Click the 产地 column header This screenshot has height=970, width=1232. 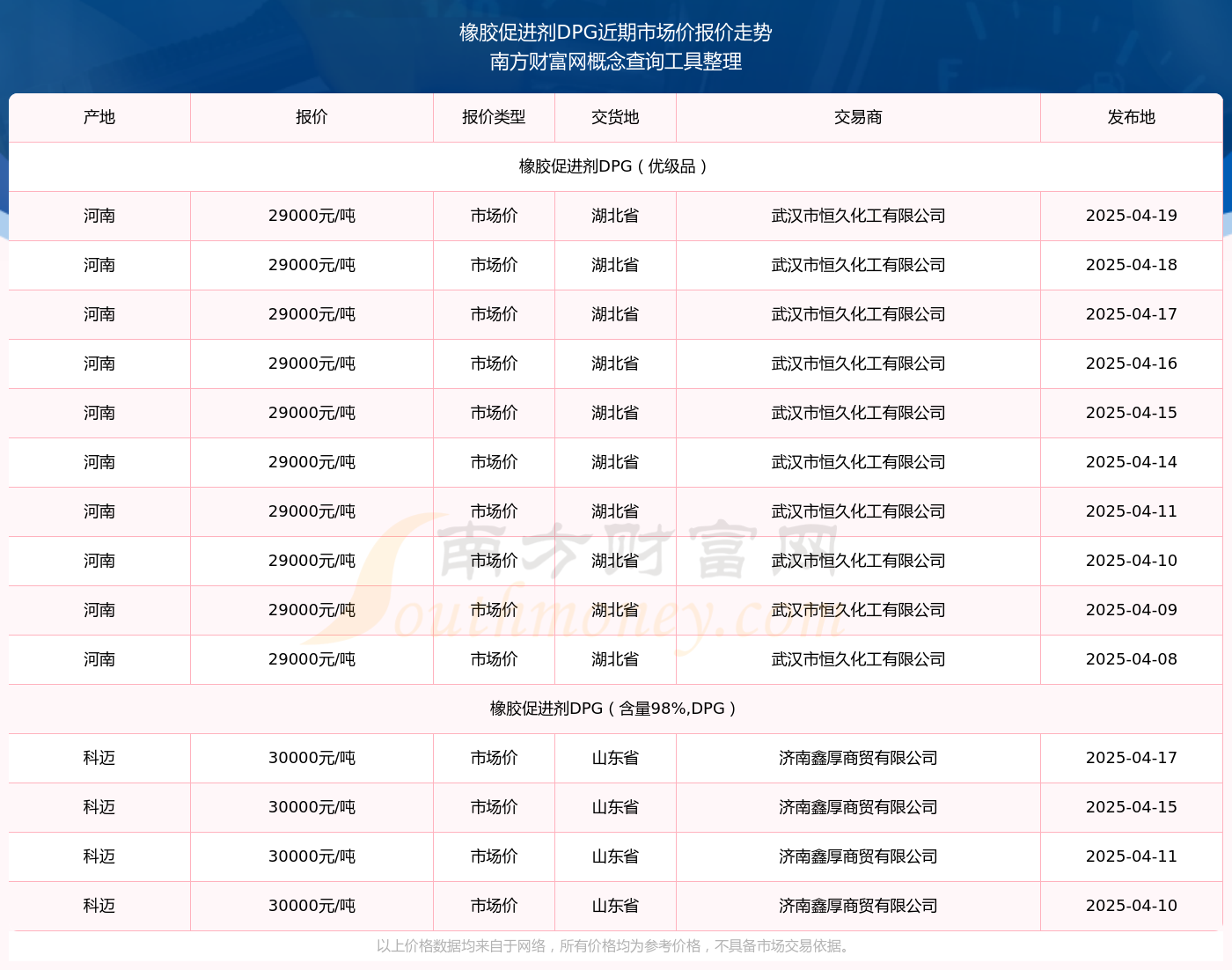[x=99, y=117]
